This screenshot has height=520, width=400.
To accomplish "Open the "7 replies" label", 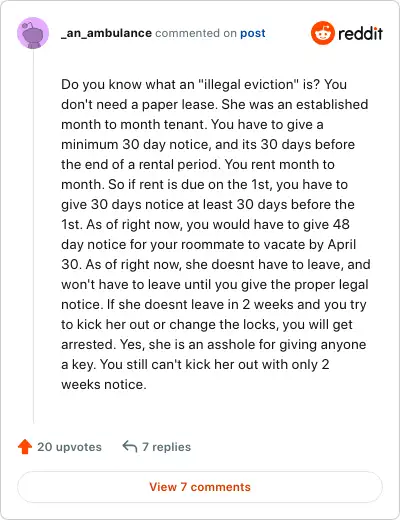I will point(166,447).
